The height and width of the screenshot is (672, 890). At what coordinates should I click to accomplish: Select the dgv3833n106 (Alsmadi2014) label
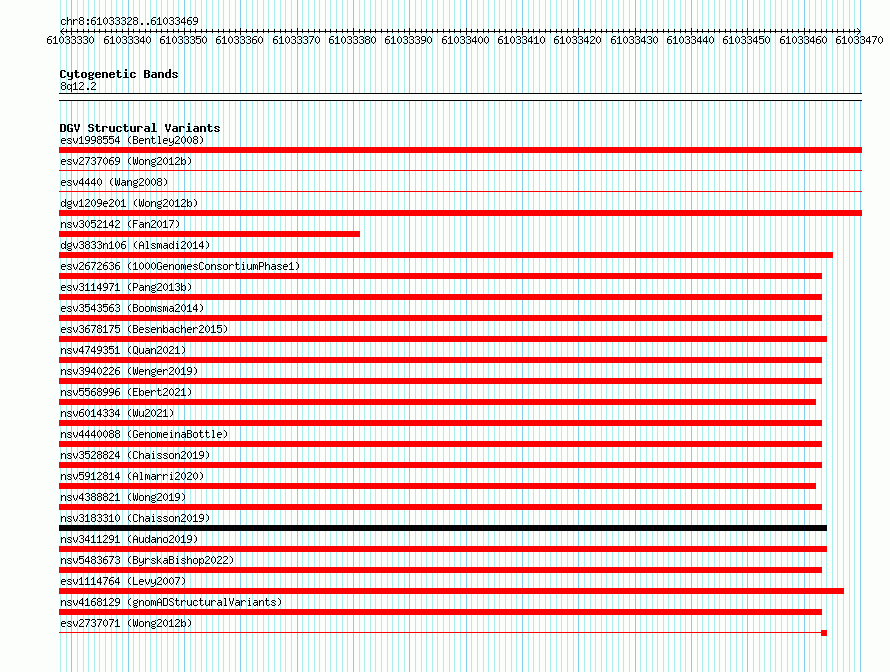pyautogui.click(x=135, y=245)
